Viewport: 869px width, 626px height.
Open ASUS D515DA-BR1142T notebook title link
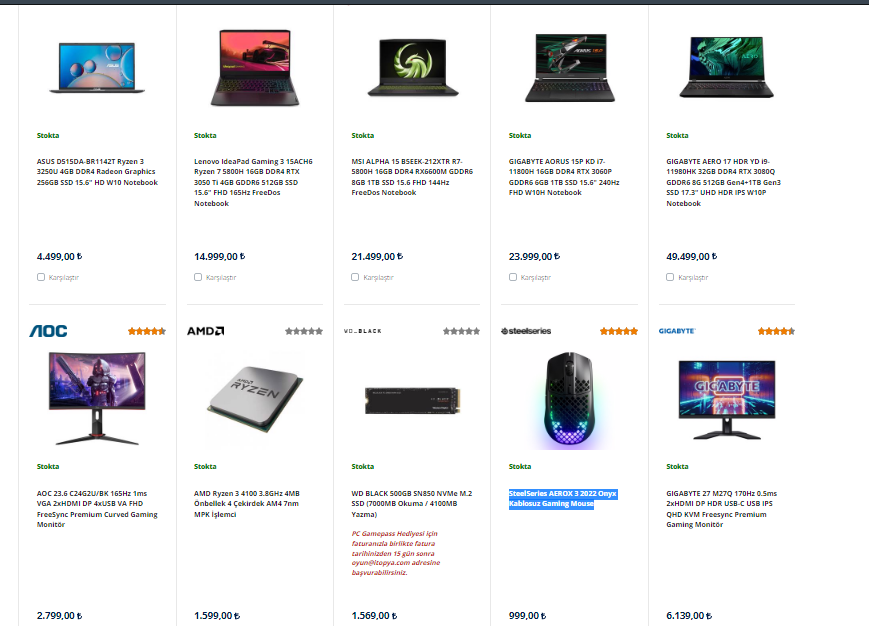tap(98, 172)
